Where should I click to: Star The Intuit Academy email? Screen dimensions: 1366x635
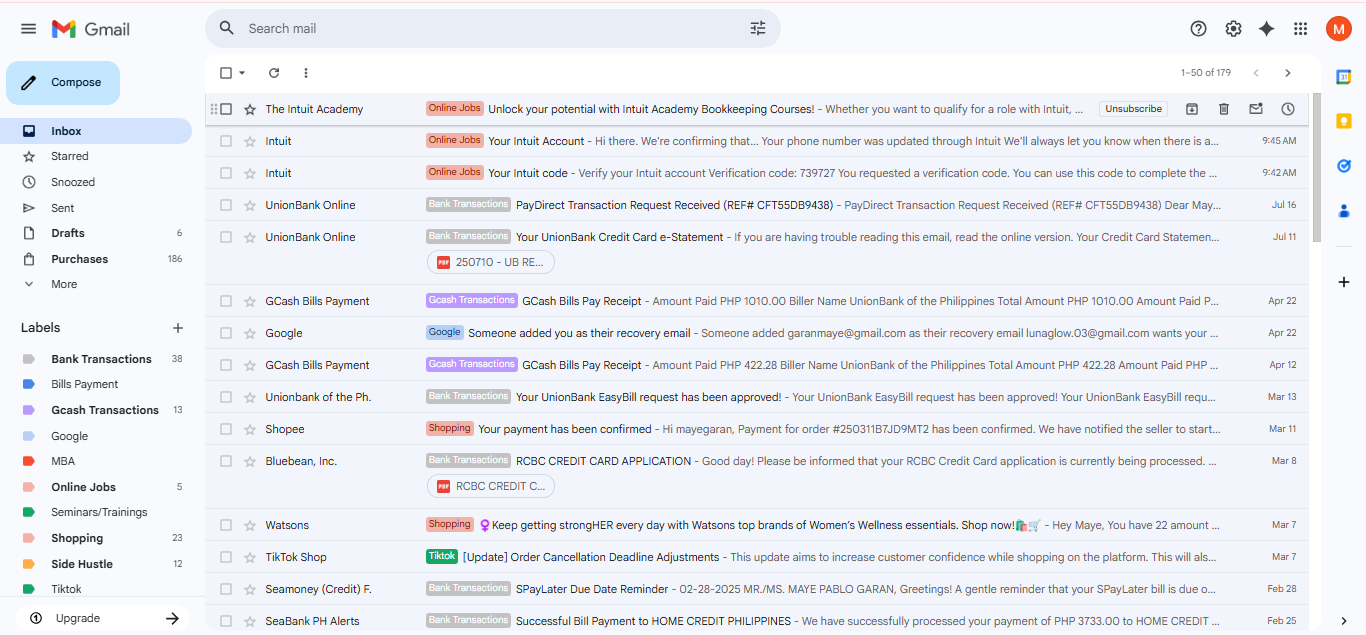250,109
